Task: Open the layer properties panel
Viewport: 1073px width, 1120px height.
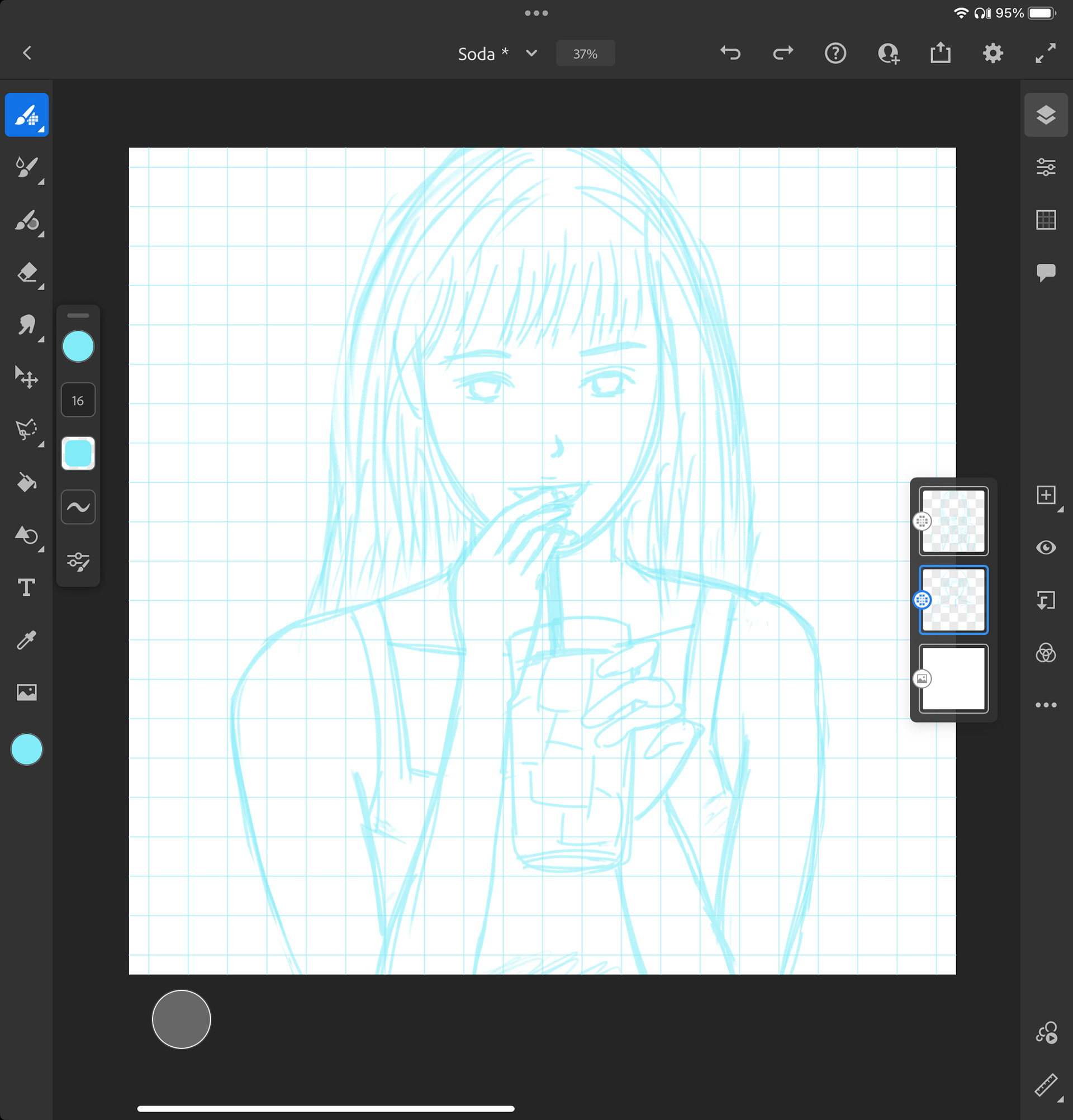Action: 1046,168
